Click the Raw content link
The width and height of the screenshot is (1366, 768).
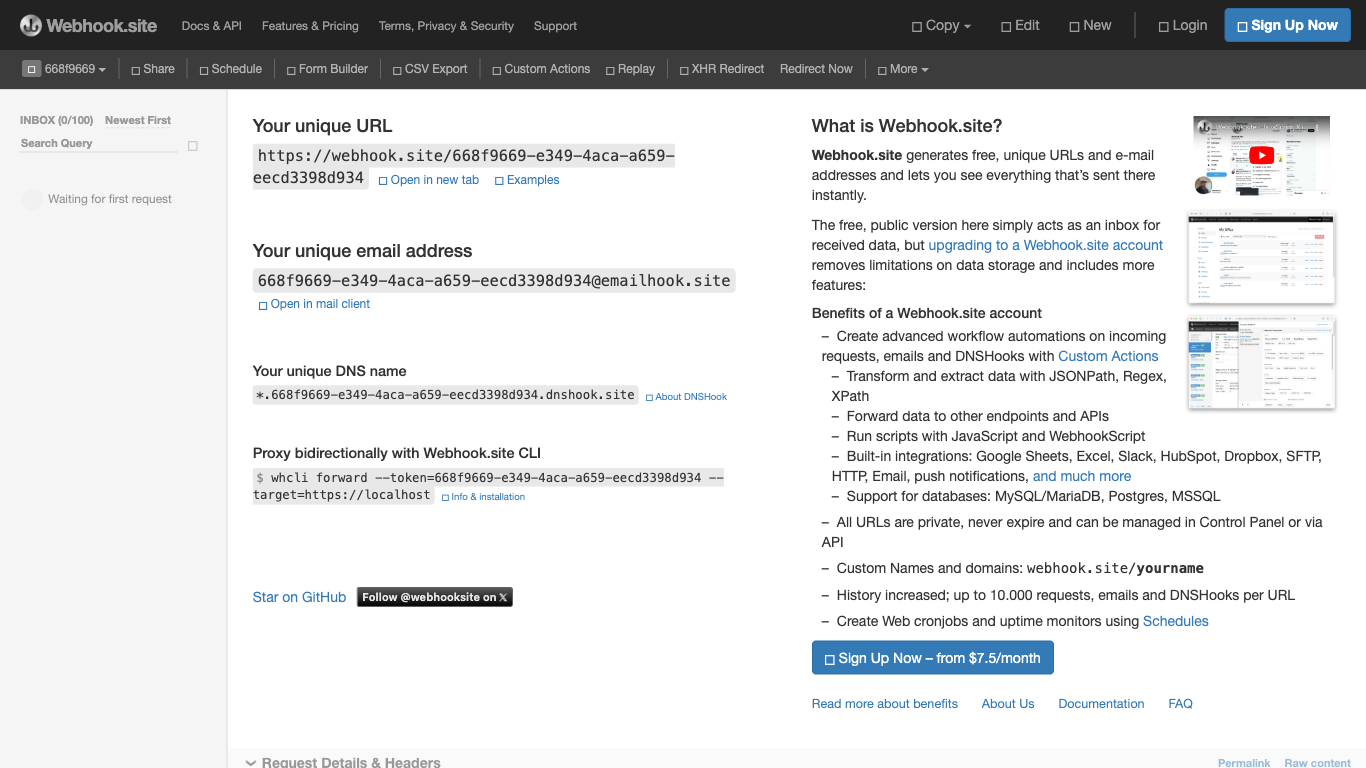pos(1317,763)
